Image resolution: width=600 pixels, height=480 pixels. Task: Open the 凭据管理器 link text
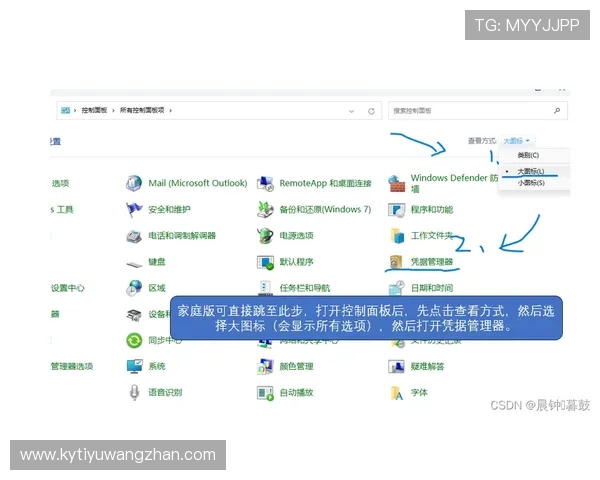coord(432,262)
